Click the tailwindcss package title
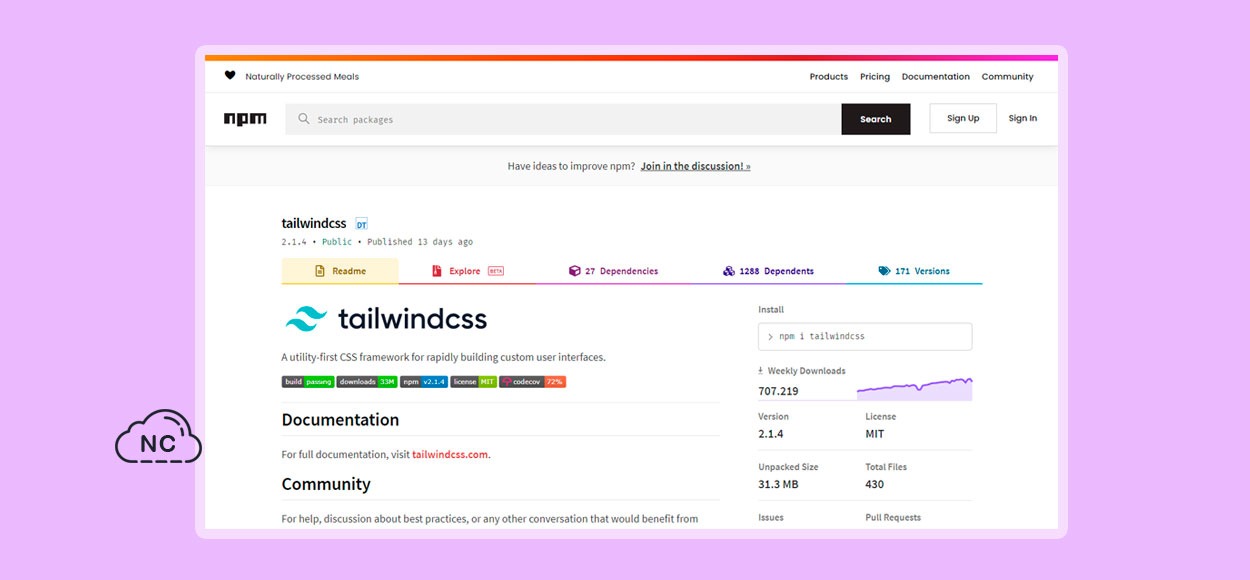The height and width of the screenshot is (580, 1250). (x=315, y=224)
